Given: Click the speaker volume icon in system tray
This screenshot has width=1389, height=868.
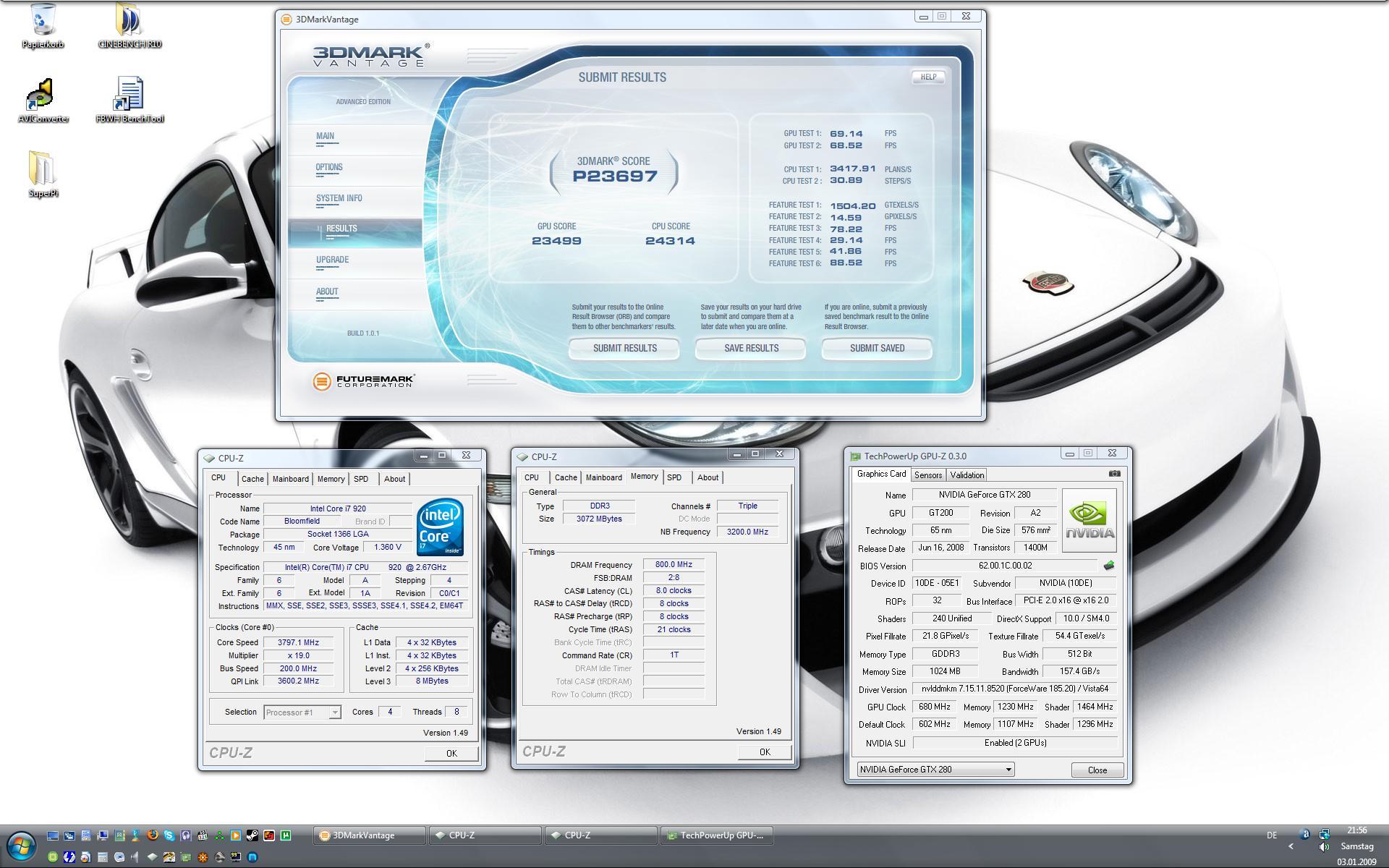Looking at the screenshot, I should tap(1324, 846).
